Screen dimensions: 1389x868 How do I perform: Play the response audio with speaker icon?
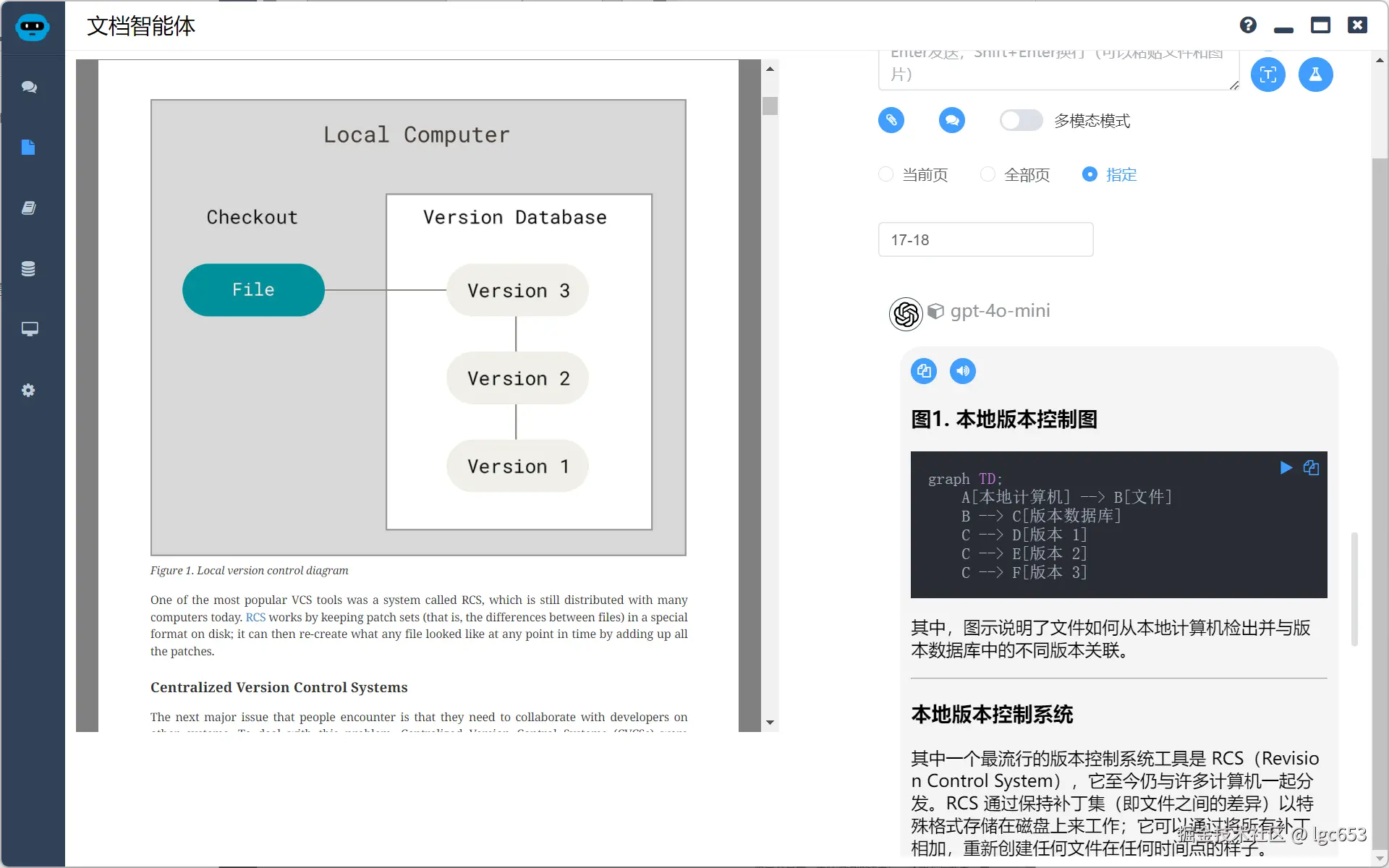coord(962,371)
